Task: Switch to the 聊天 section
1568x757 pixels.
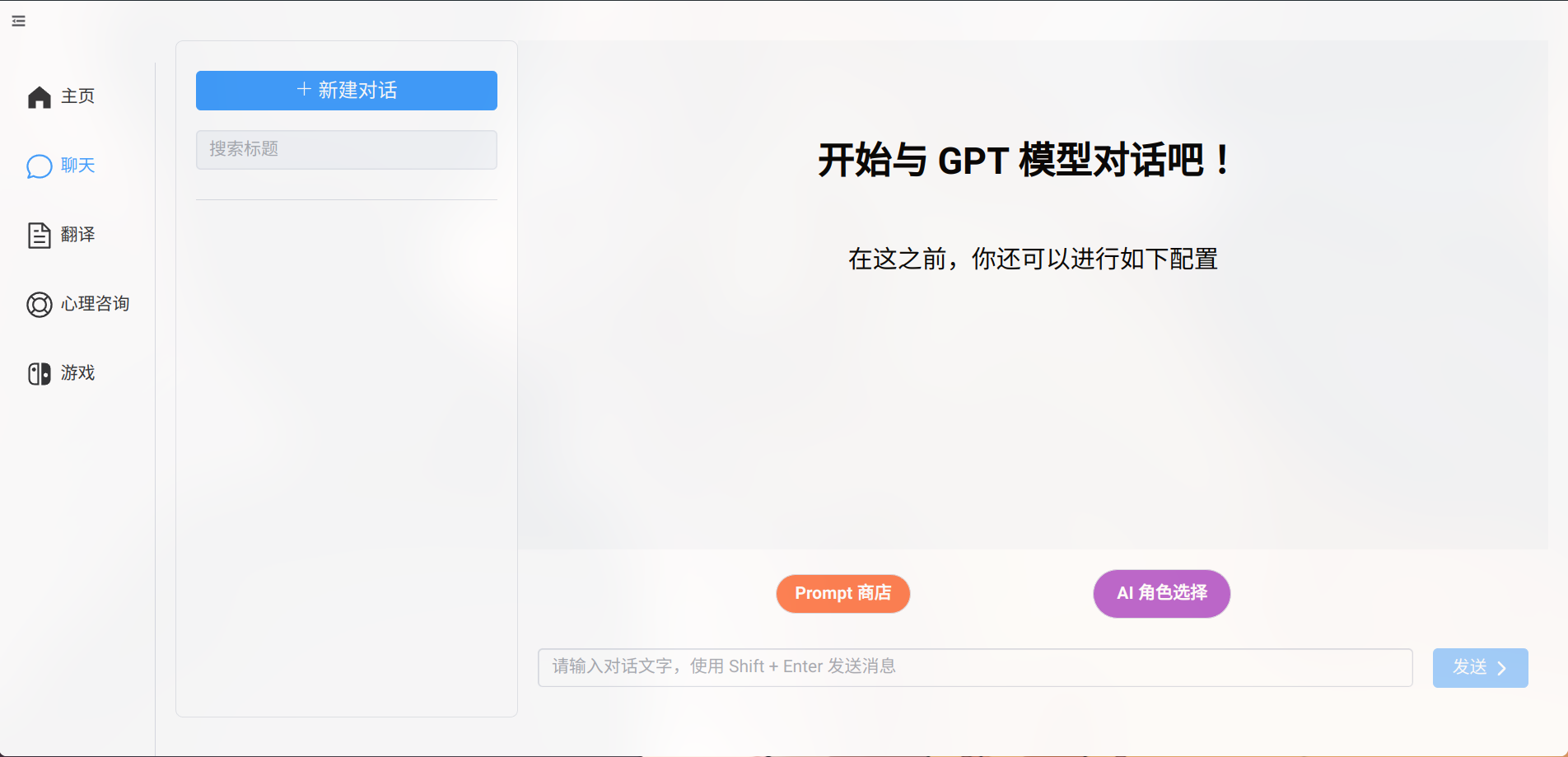Action: pyautogui.click(x=78, y=166)
